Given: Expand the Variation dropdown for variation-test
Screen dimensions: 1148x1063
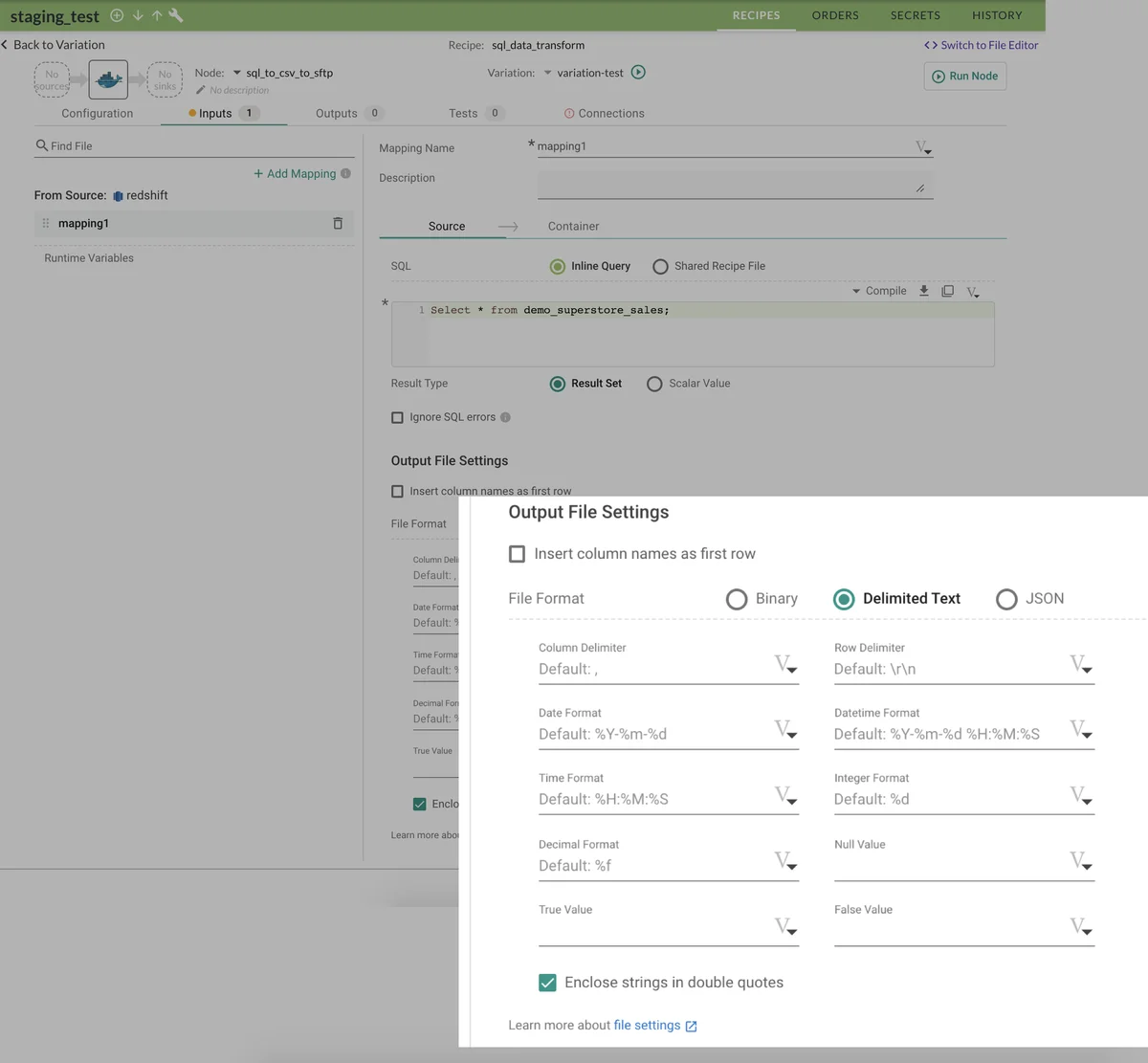Looking at the screenshot, I should (x=548, y=73).
